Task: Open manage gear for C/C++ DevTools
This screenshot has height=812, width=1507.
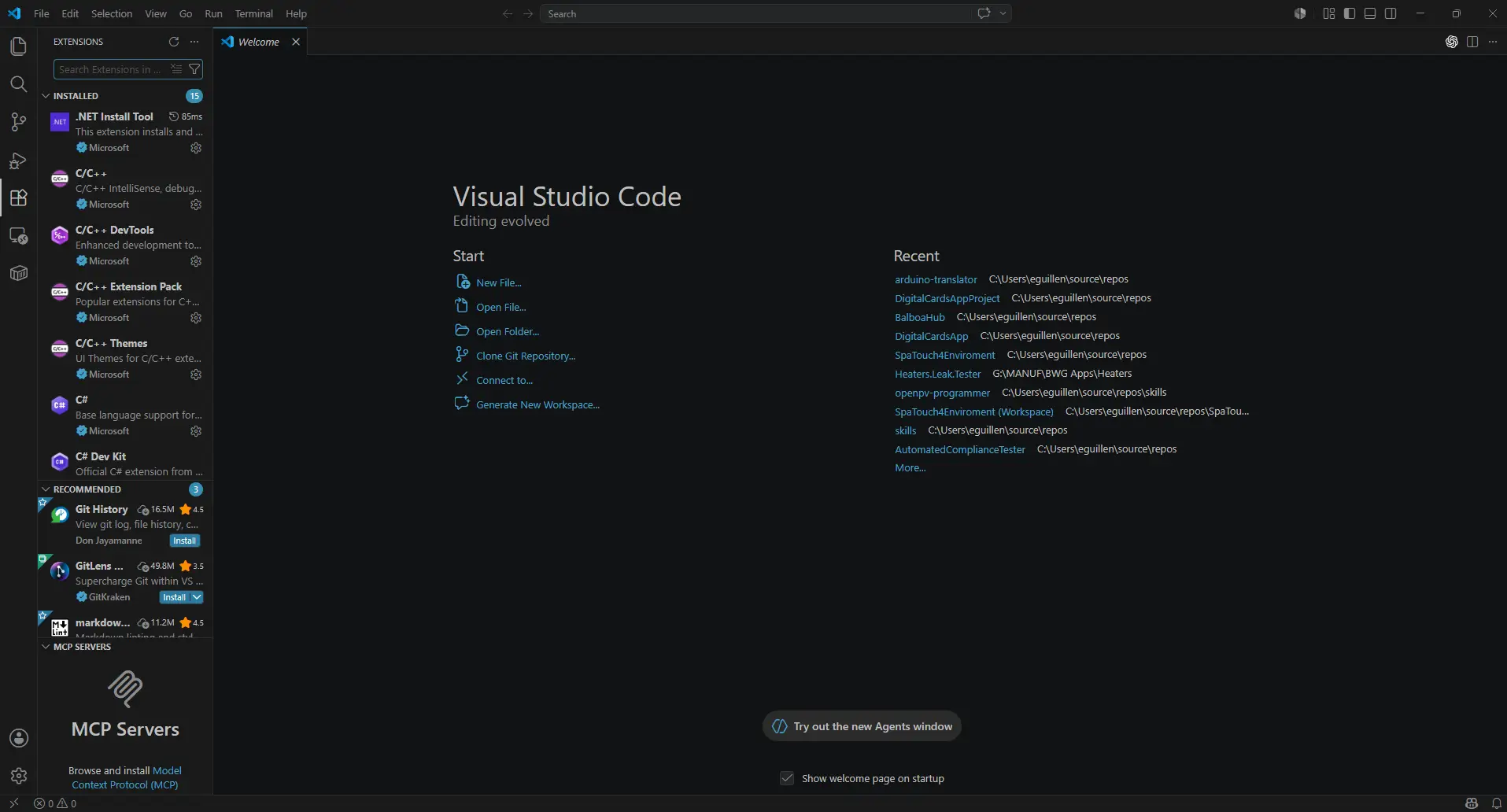Action: [196, 261]
